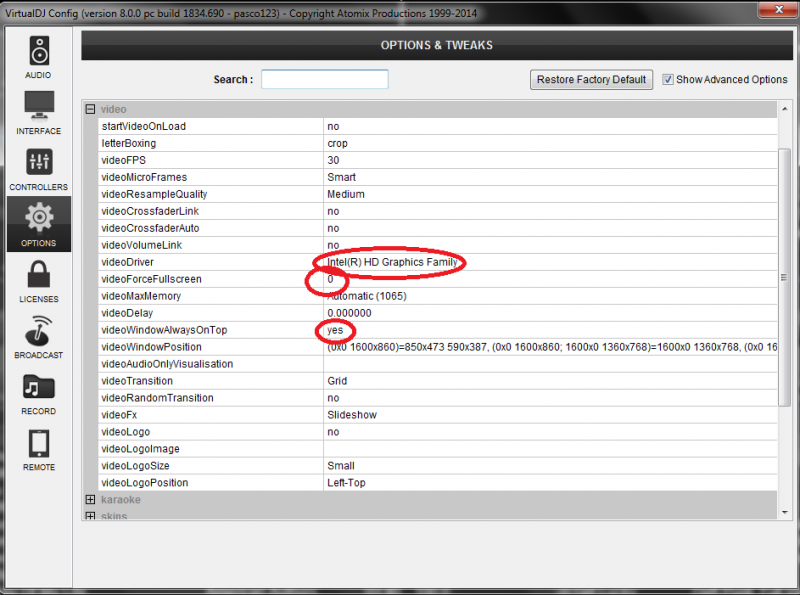Select the videoDriver setting name

(127, 262)
